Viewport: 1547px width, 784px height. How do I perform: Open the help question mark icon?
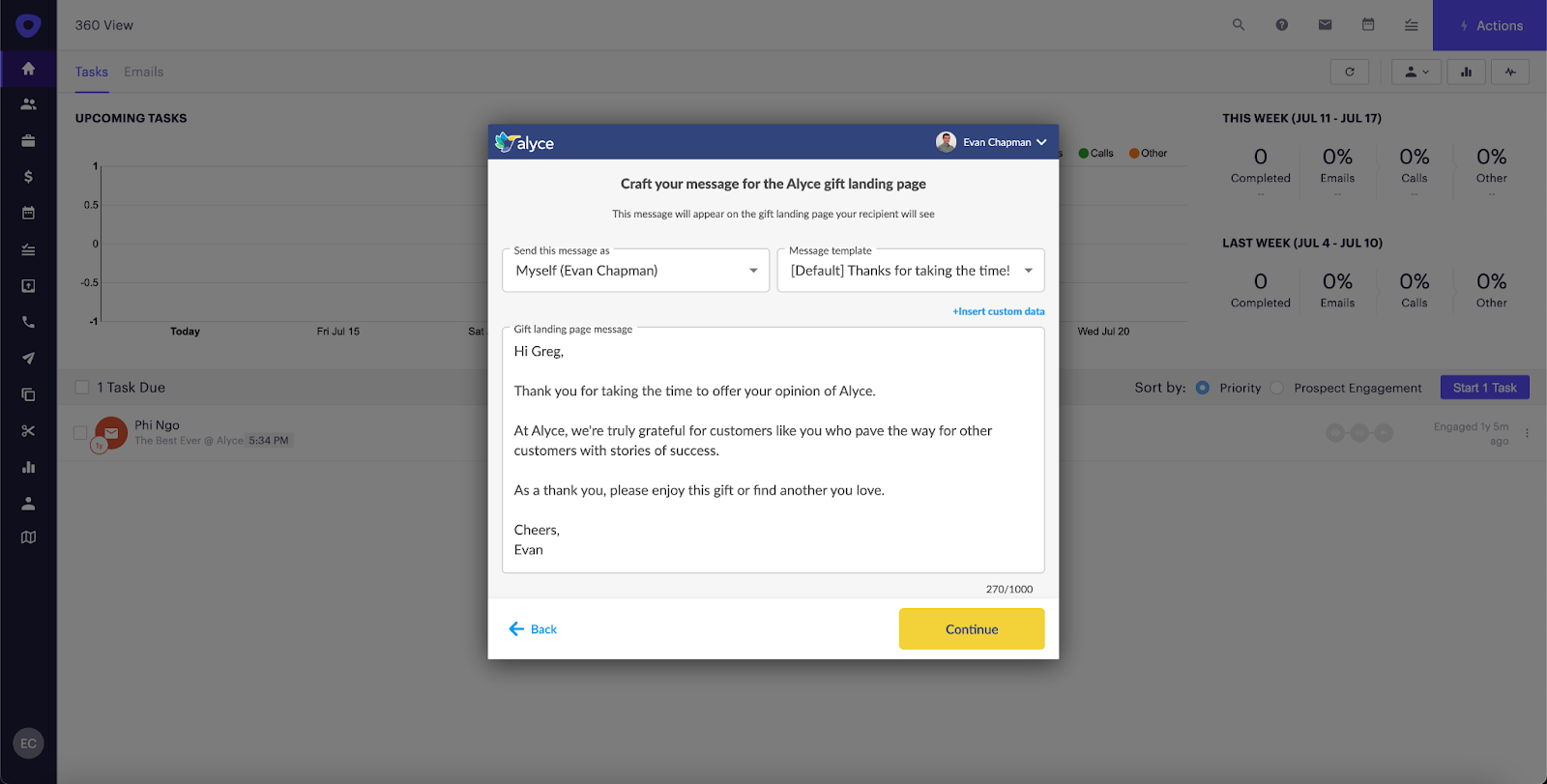coord(1282,25)
